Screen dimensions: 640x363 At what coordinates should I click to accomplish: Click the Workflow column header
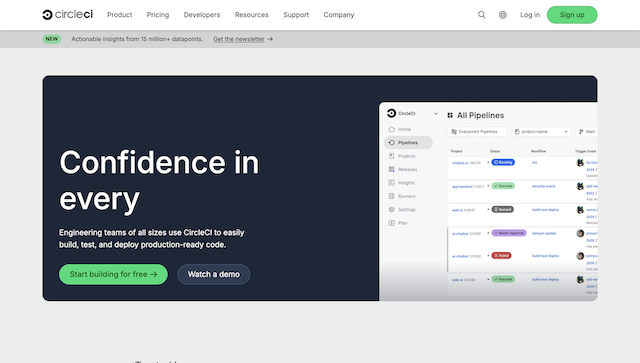[x=539, y=151]
